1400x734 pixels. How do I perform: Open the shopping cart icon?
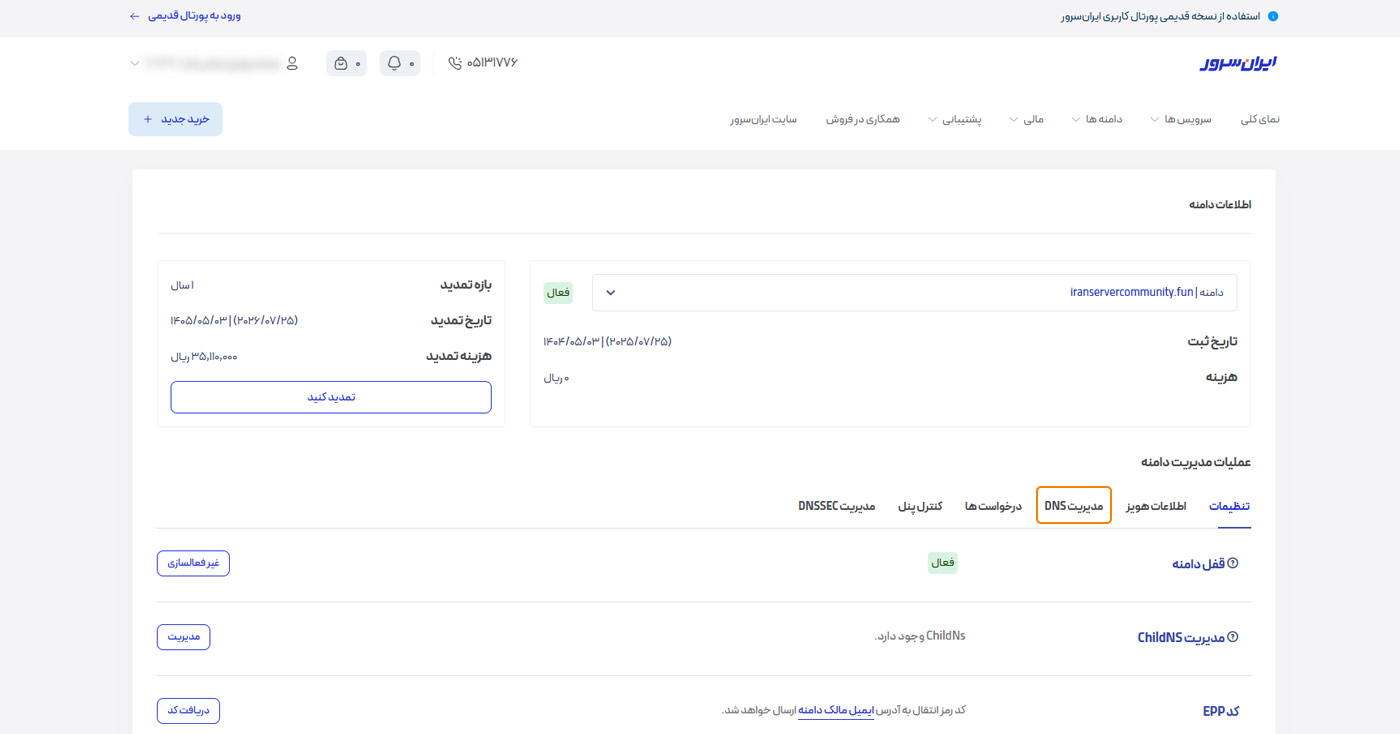point(341,63)
